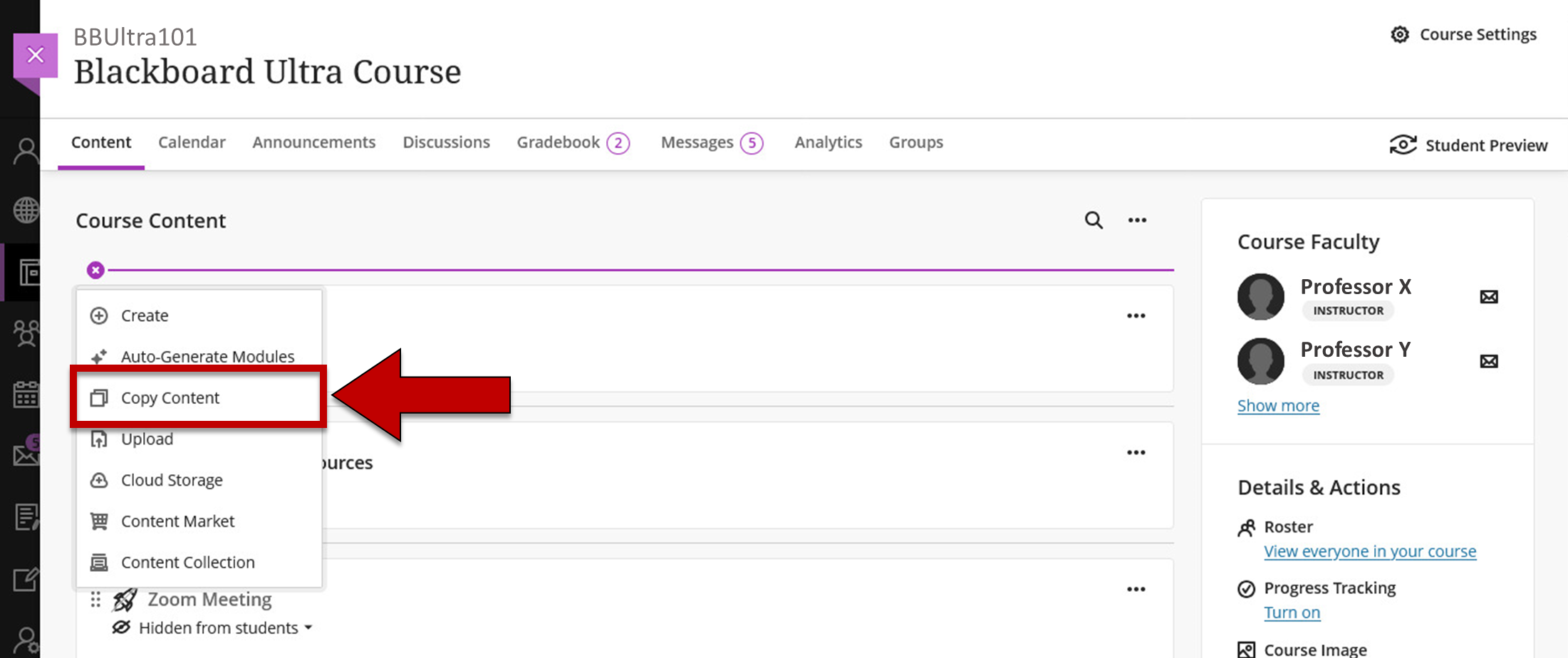This screenshot has height=658, width=1568.
Task: Click View everyone in your course link
Action: coord(1370,551)
